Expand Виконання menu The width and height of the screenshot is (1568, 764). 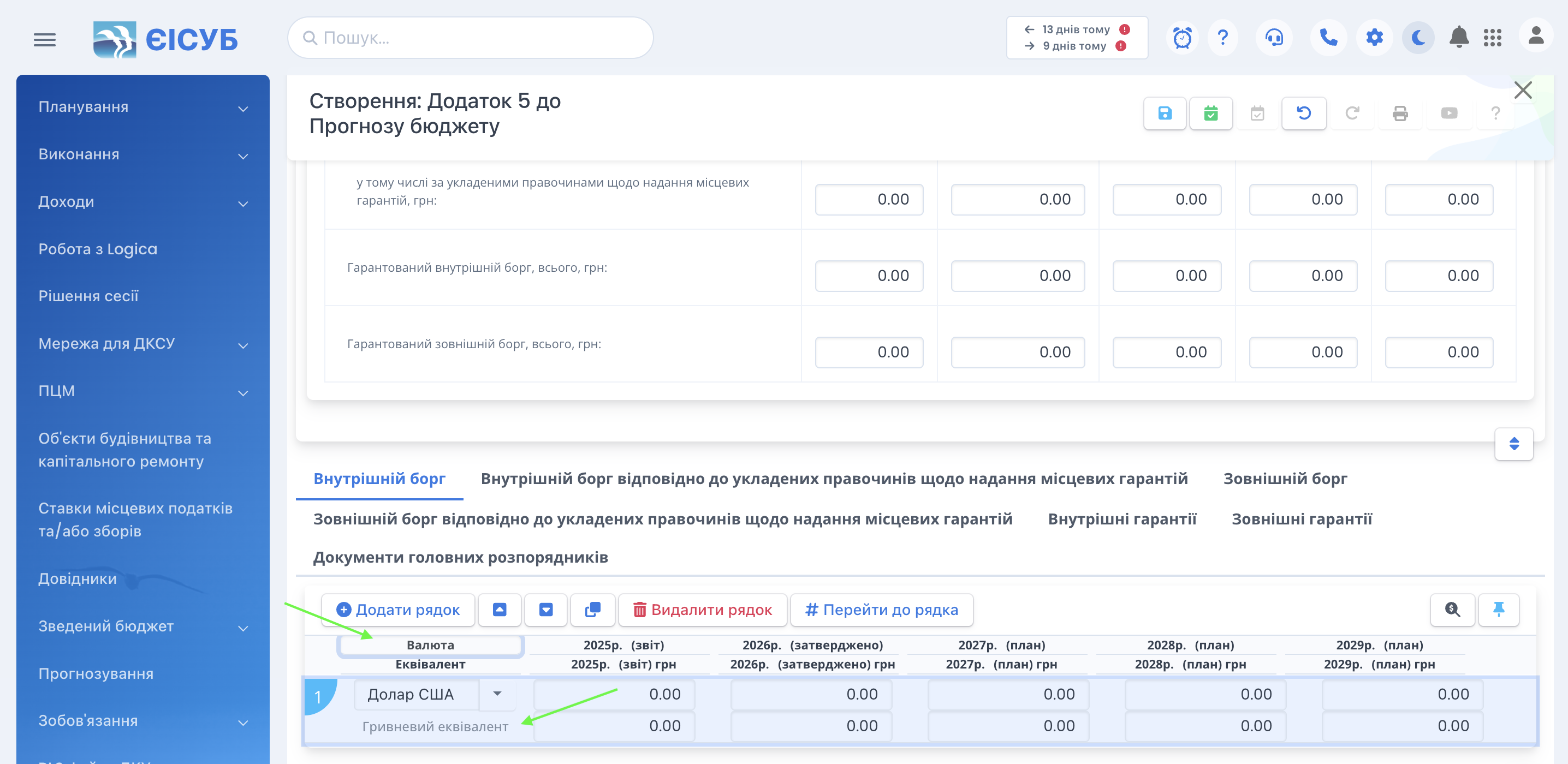tap(143, 154)
